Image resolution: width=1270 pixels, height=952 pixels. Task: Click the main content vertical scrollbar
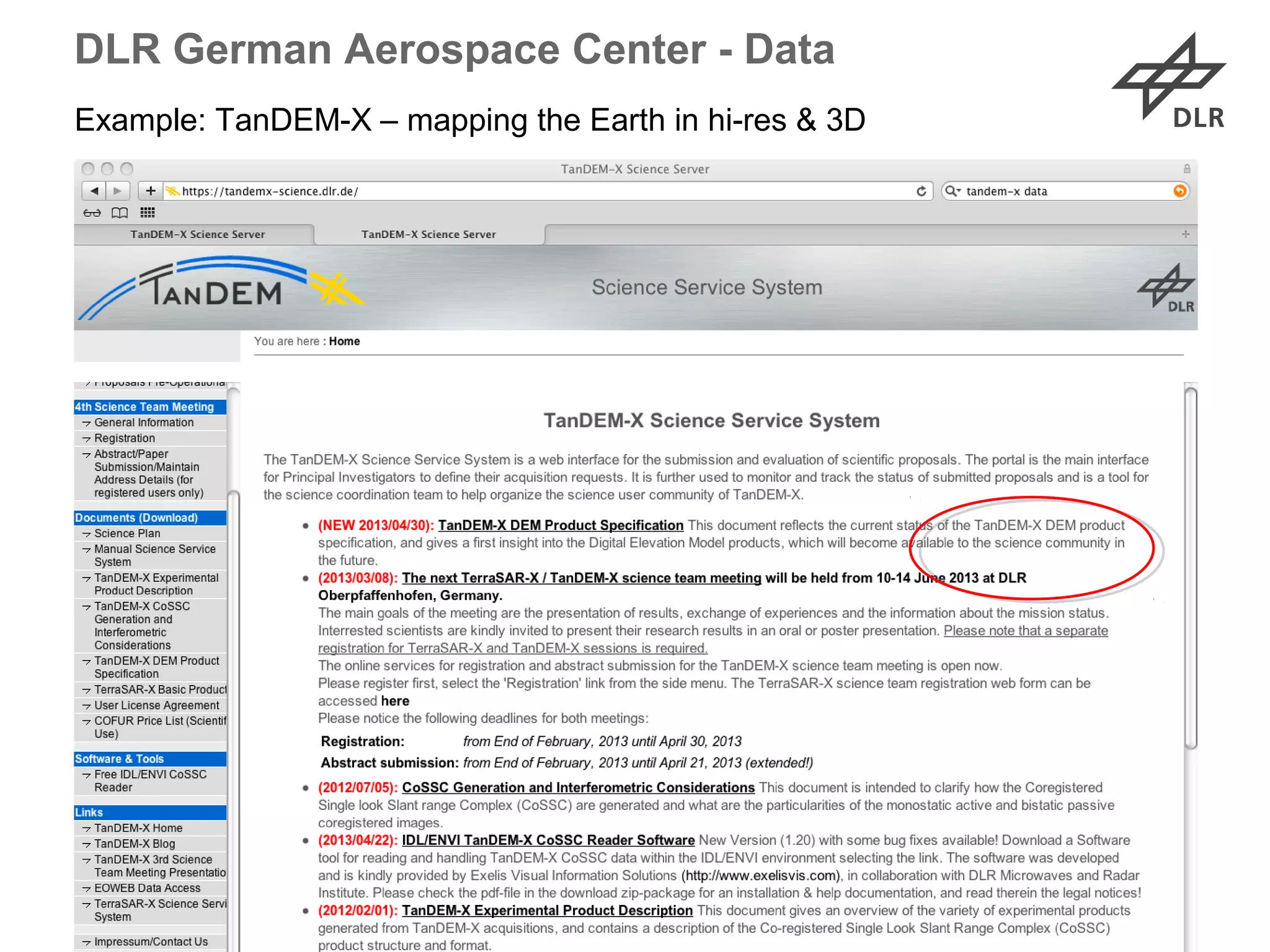coord(1191,567)
